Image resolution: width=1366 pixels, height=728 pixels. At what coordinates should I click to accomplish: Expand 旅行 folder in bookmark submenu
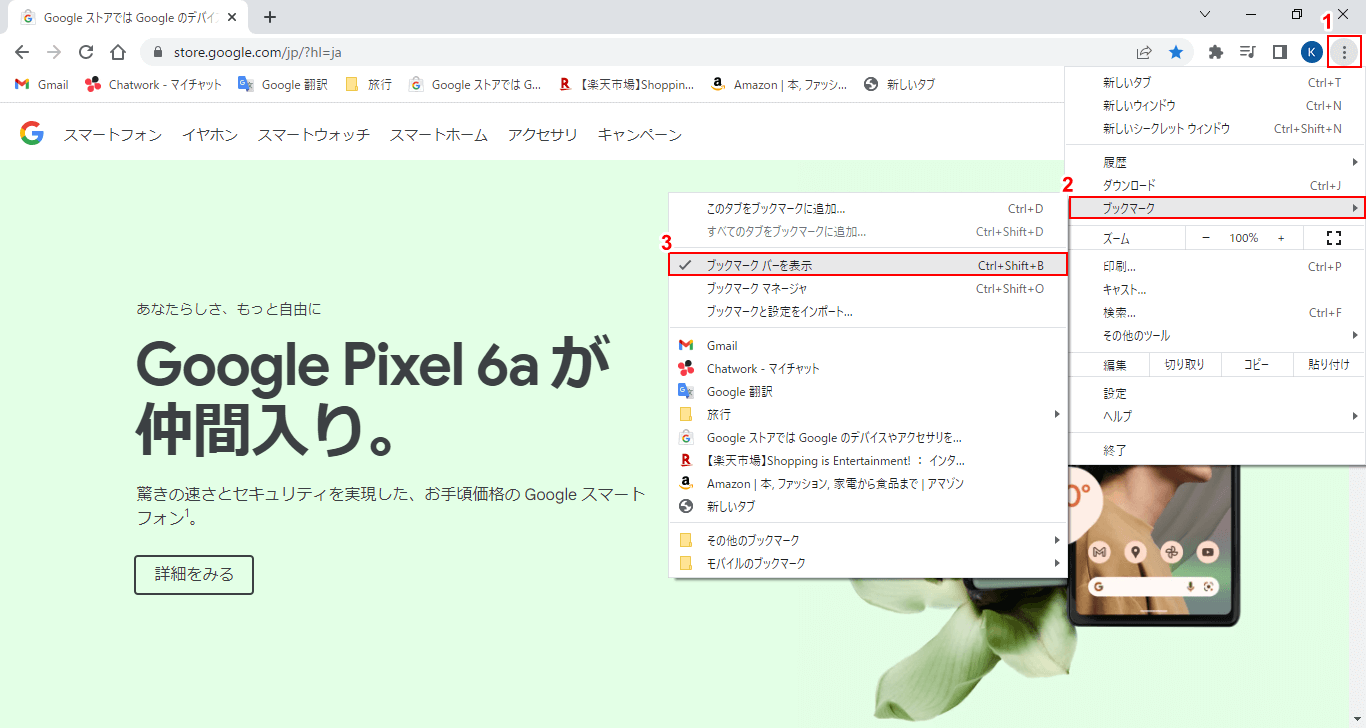[868, 414]
